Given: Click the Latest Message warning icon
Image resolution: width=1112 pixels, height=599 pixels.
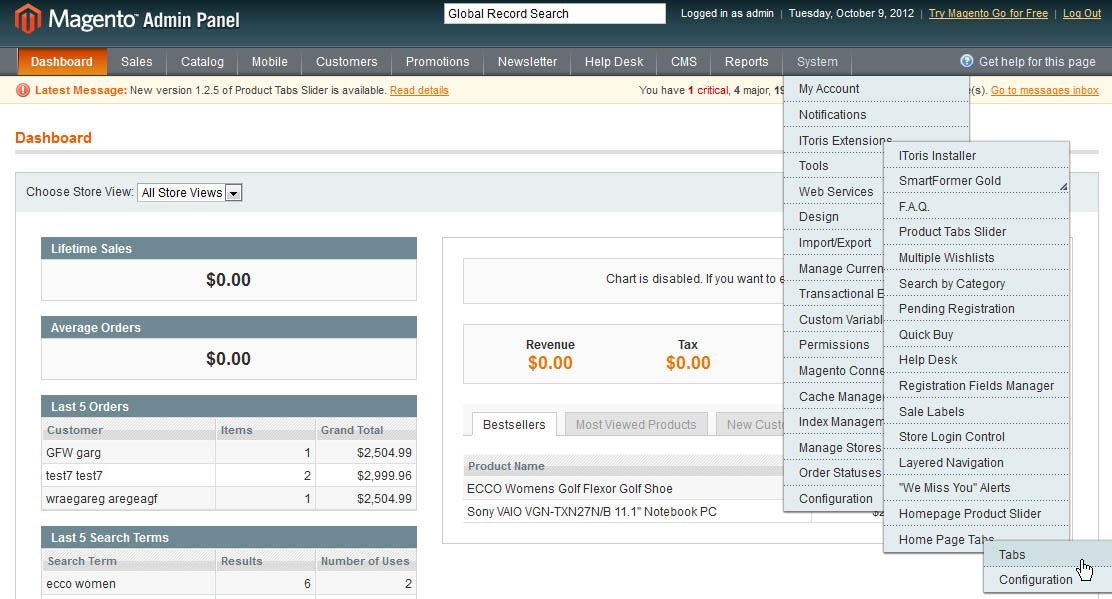Looking at the screenshot, I should [23, 90].
